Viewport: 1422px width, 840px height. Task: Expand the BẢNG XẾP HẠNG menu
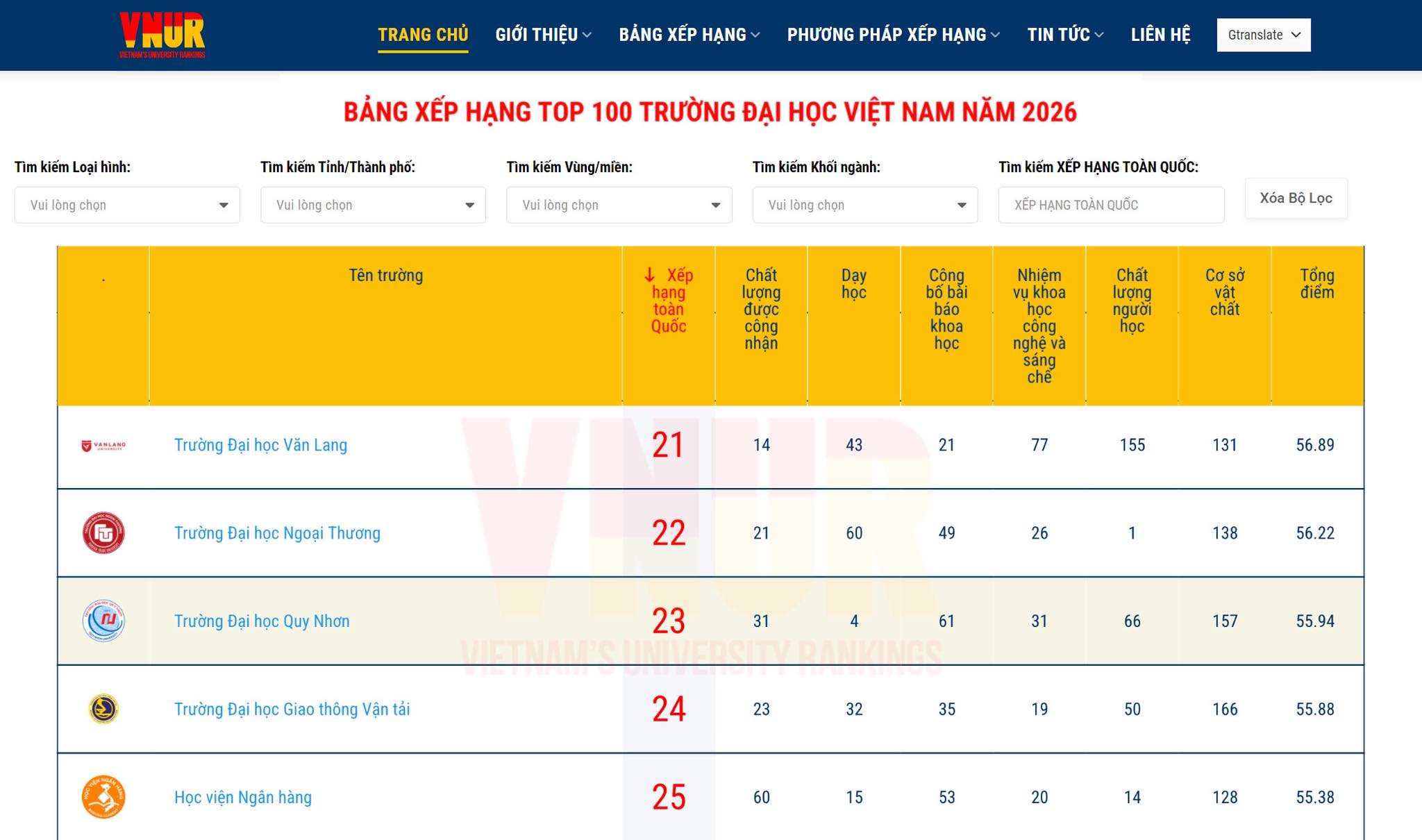point(689,35)
